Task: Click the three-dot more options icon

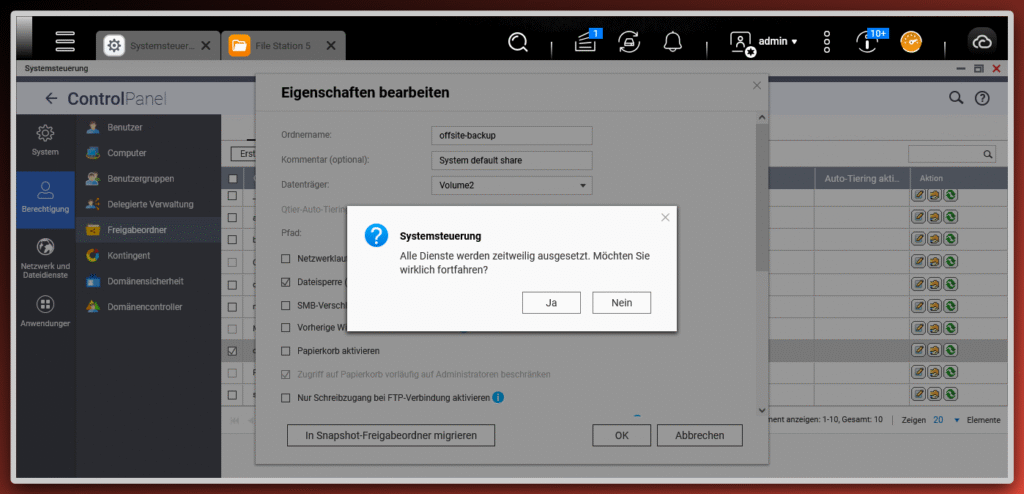Action: pos(827,42)
